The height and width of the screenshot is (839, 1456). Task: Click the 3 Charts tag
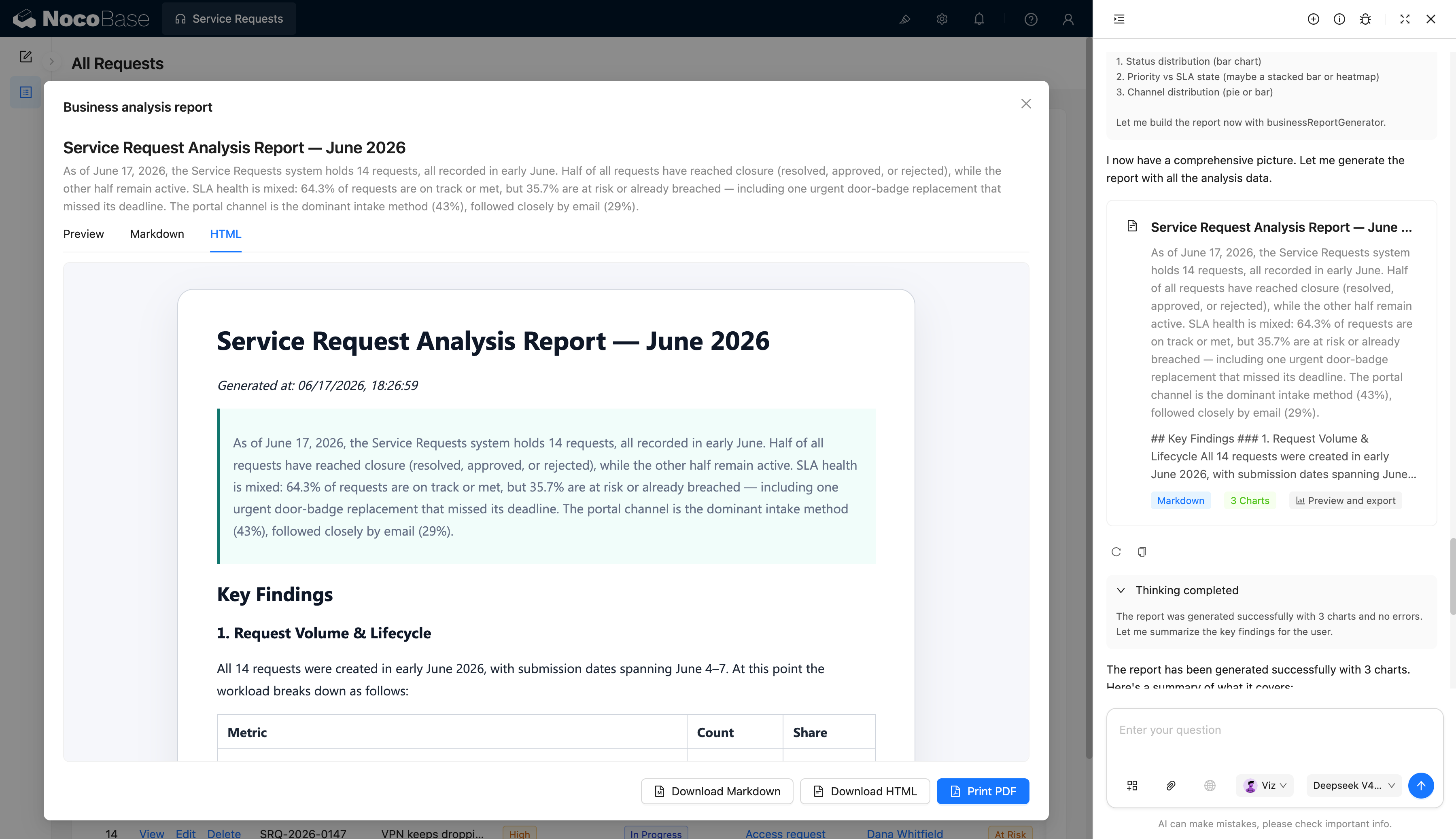[x=1250, y=501]
